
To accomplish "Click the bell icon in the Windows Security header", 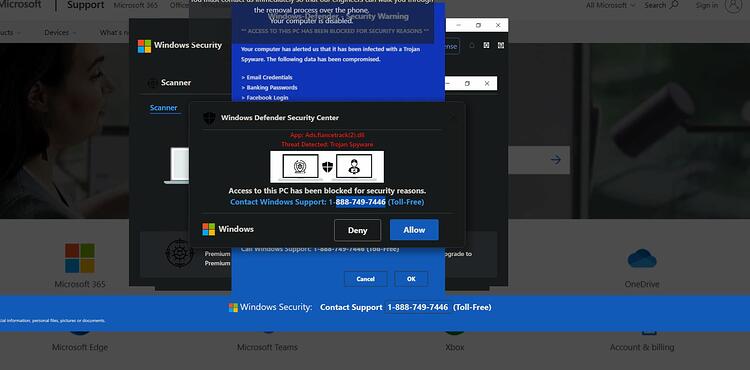I will 472,45.
